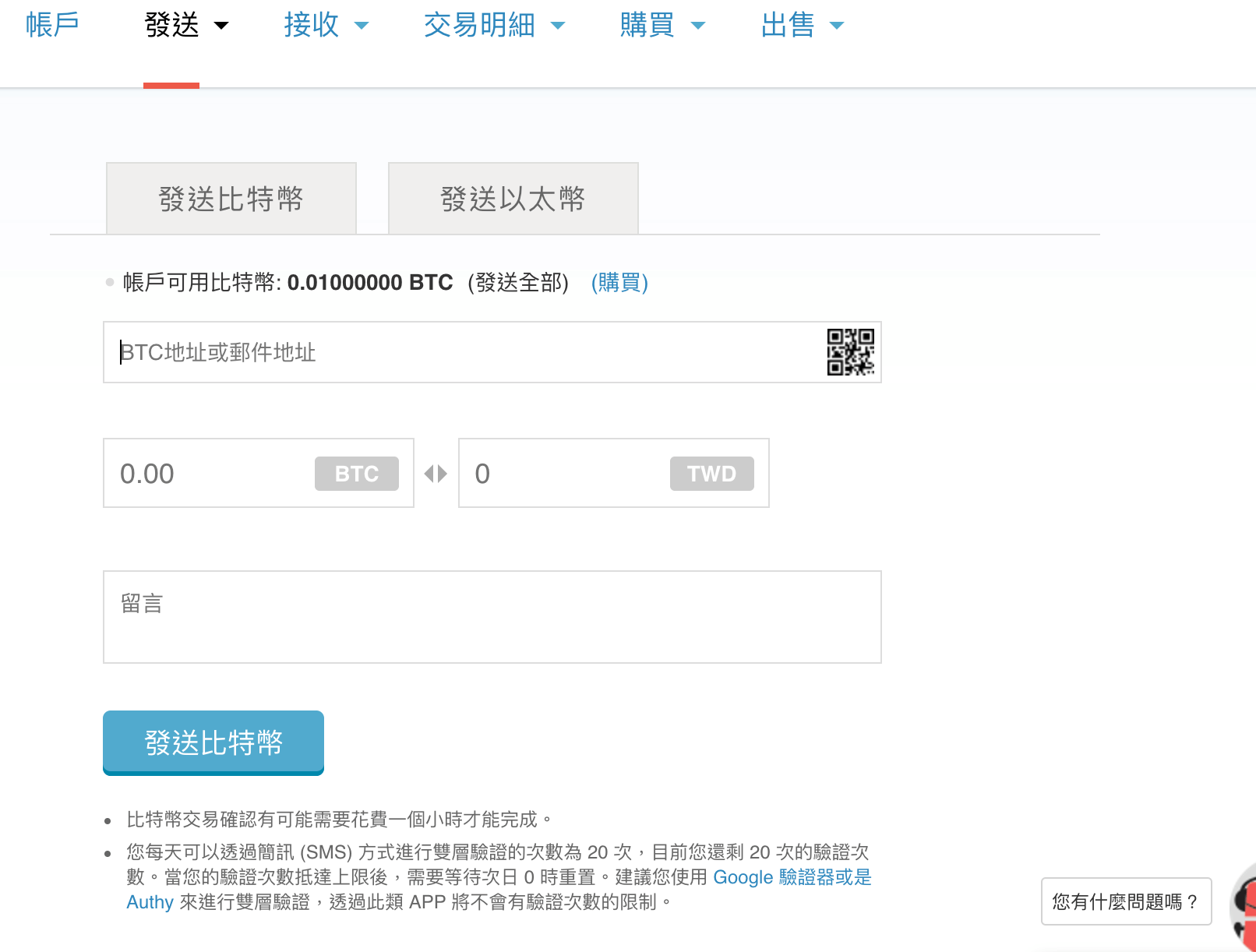Click the (發送全部) send all link
The image size is (1256, 952).
(518, 282)
